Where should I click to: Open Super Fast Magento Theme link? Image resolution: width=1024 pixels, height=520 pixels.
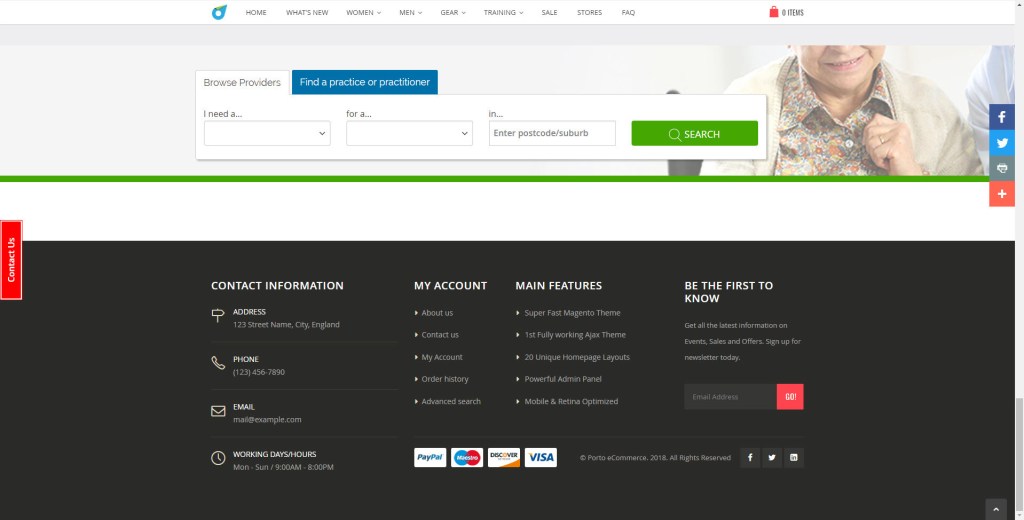coord(573,313)
